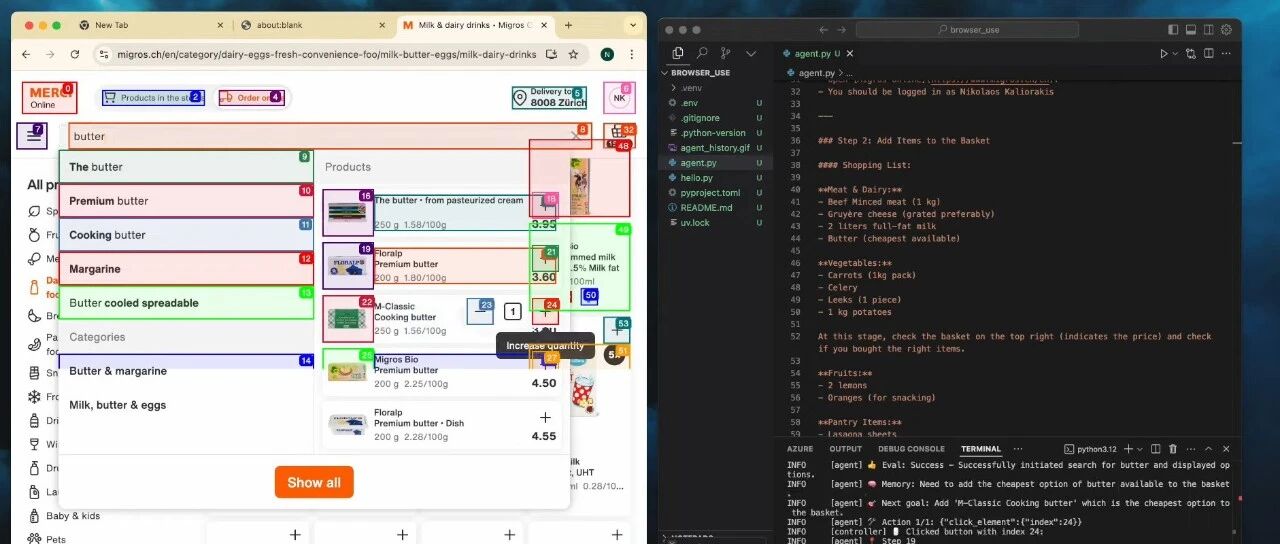The height and width of the screenshot is (544, 1280).
Task: Bookmark this page with the star
Action: [573, 54]
